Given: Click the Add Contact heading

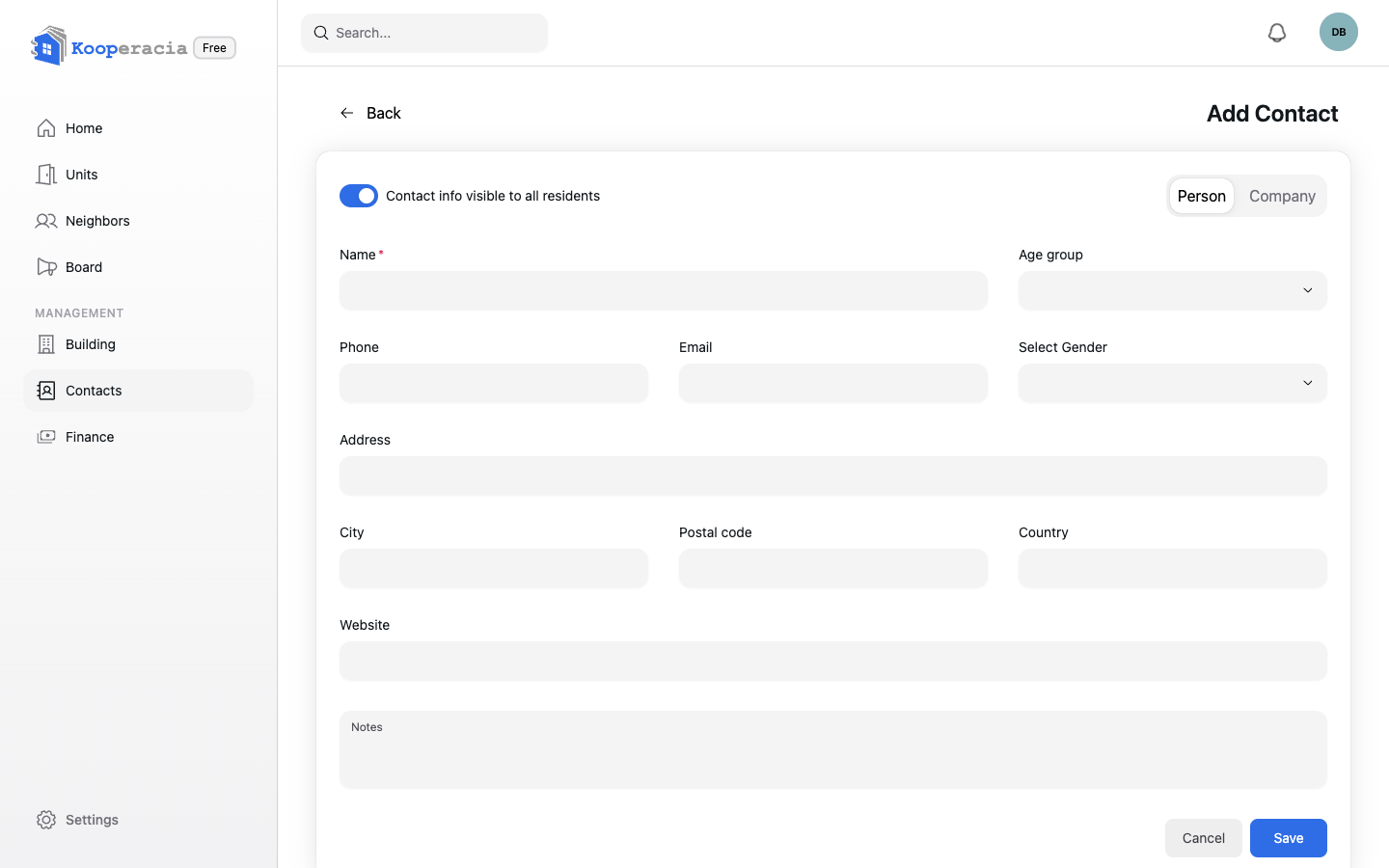Looking at the screenshot, I should pyautogui.click(x=1272, y=113).
